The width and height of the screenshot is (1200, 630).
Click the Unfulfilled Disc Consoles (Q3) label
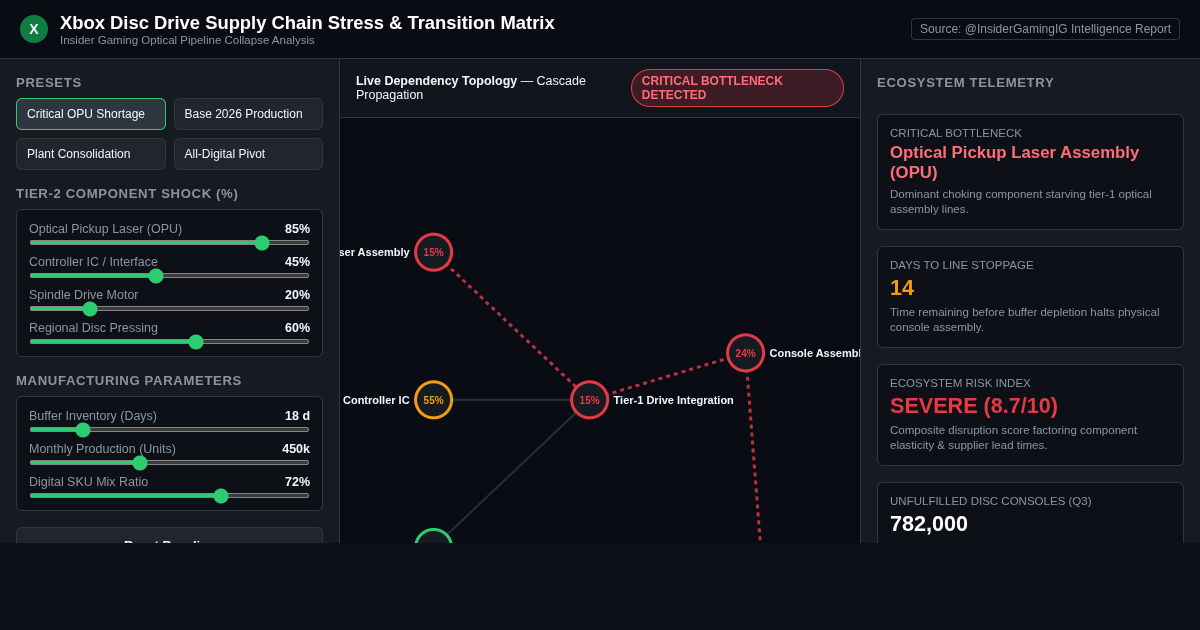click(x=991, y=501)
